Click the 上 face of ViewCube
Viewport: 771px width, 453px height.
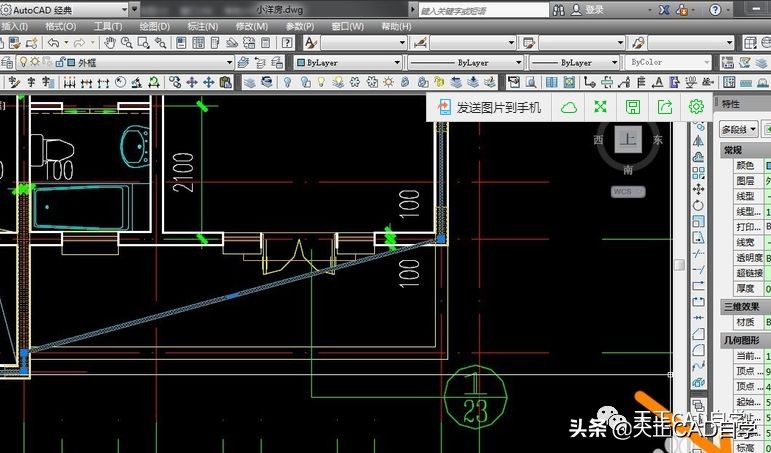pos(628,140)
